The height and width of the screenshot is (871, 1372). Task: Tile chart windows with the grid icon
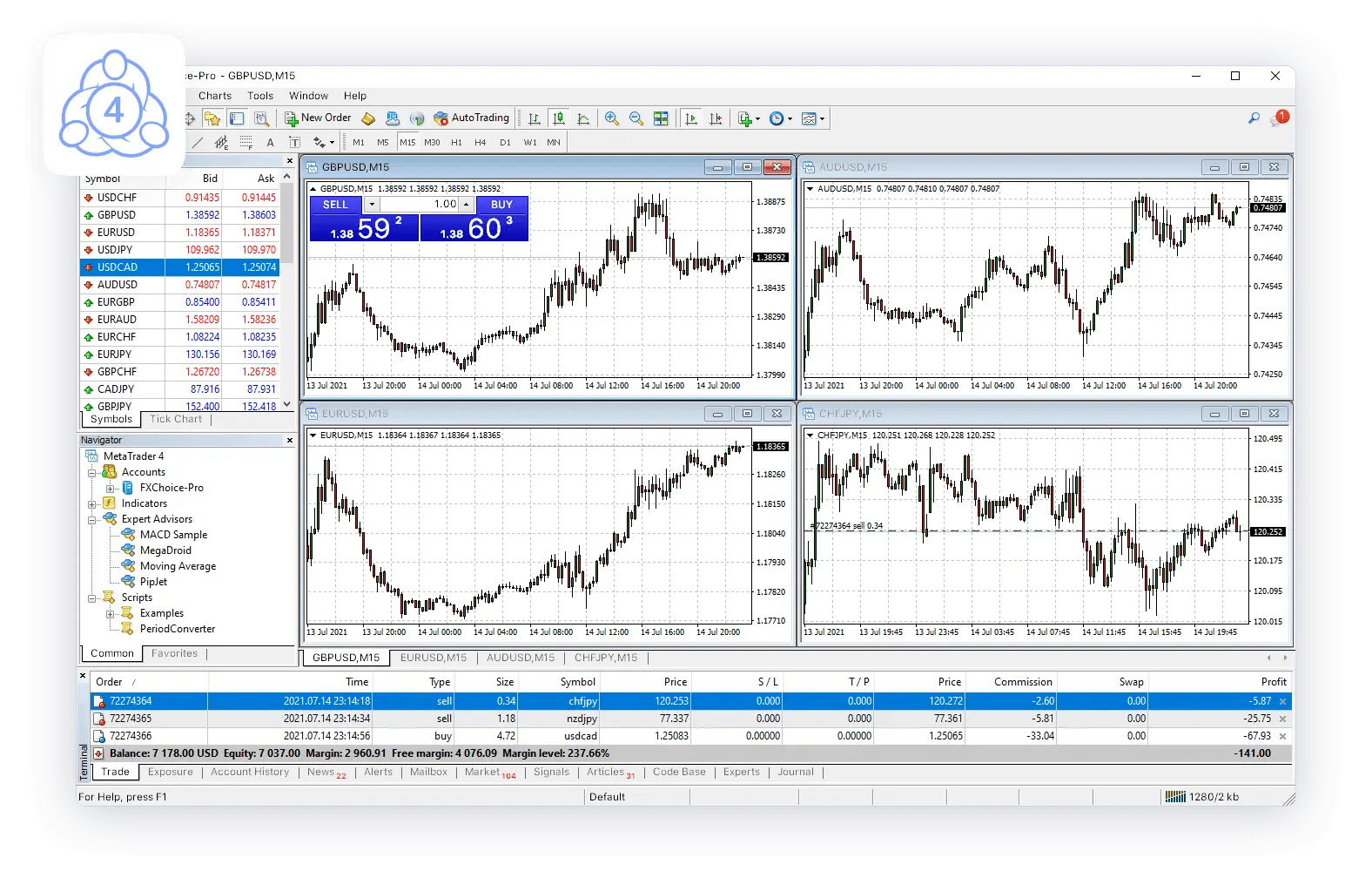click(661, 118)
